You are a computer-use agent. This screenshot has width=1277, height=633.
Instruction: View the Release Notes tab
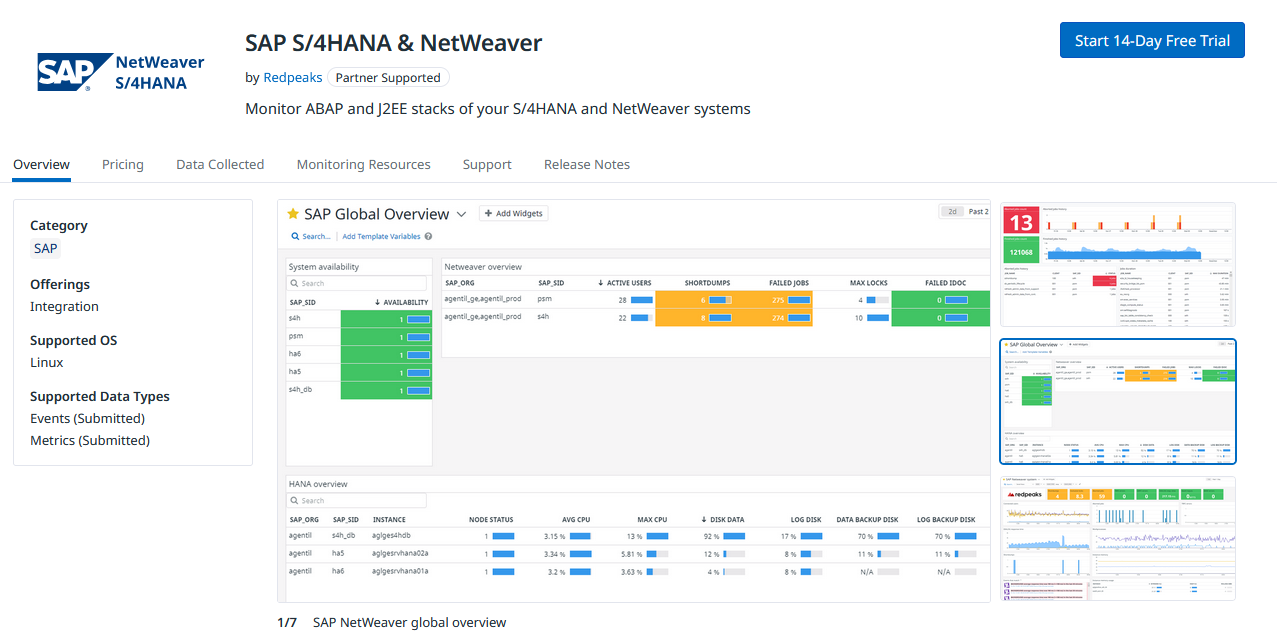coord(587,165)
